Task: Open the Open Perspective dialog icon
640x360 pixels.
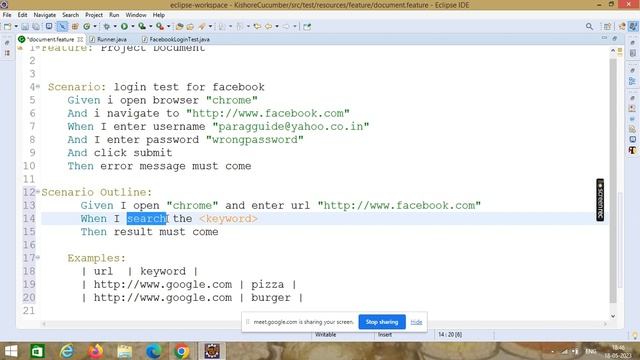Action: (607, 27)
